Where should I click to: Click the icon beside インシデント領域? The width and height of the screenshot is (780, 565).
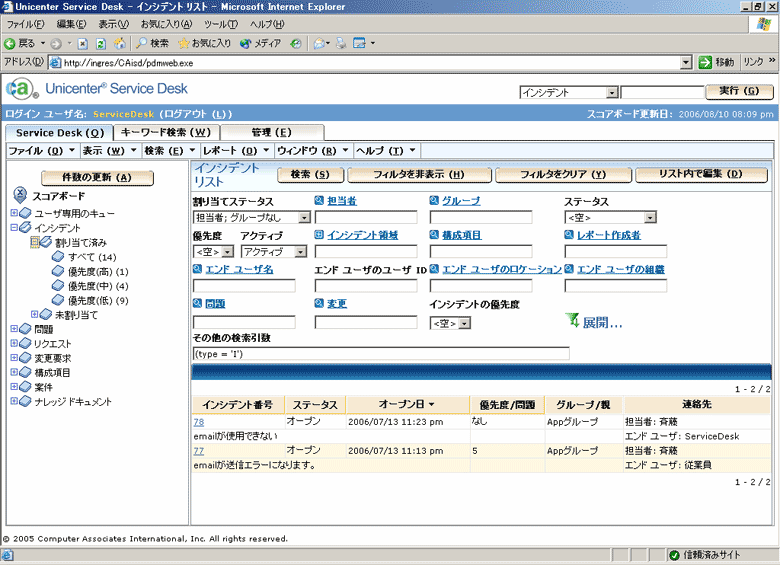pyautogui.click(x=319, y=235)
